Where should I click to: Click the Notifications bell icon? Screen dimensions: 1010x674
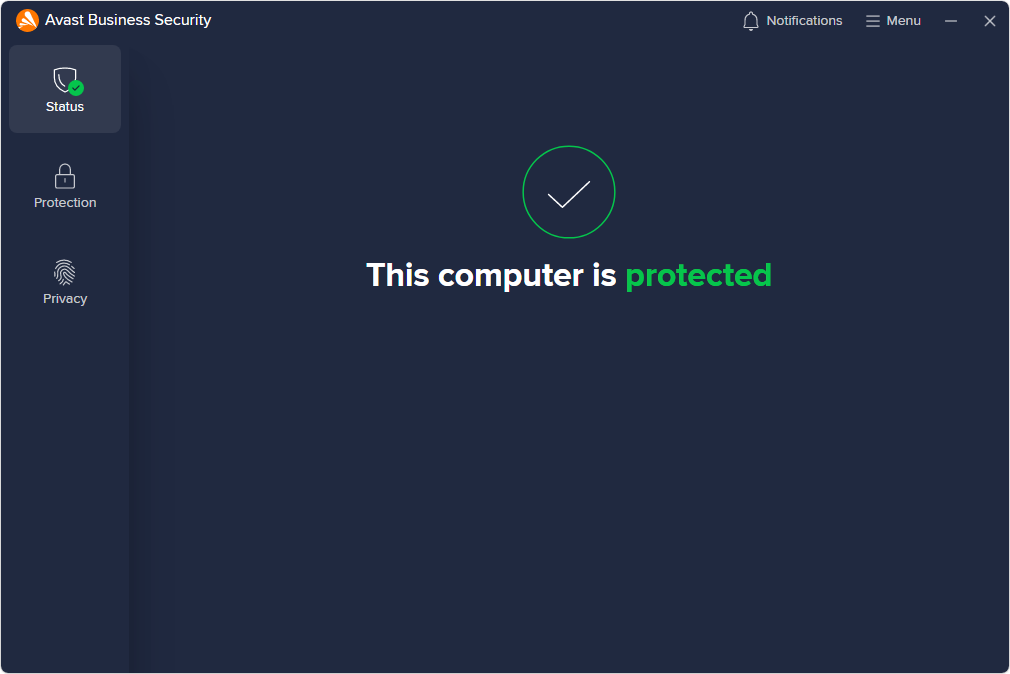pyautogui.click(x=750, y=21)
